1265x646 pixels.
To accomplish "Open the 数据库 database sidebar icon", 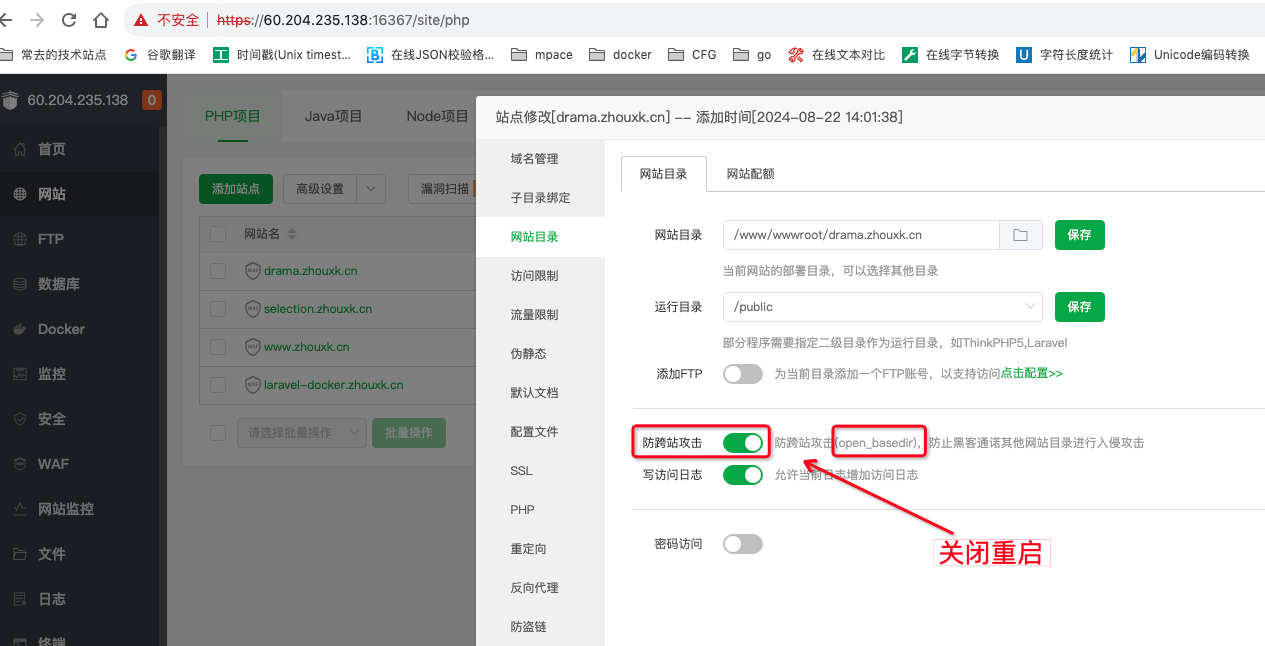I will tap(20, 284).
